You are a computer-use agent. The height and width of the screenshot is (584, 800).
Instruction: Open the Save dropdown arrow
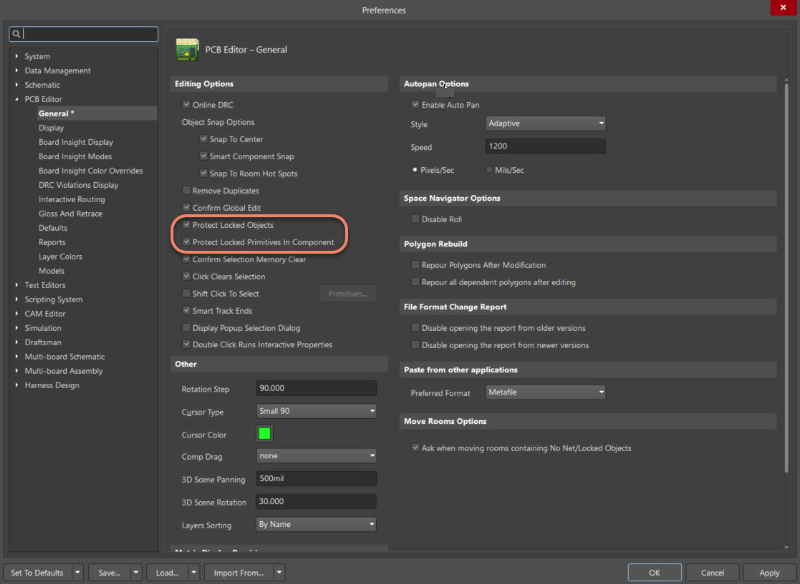(x=136, y=572)
